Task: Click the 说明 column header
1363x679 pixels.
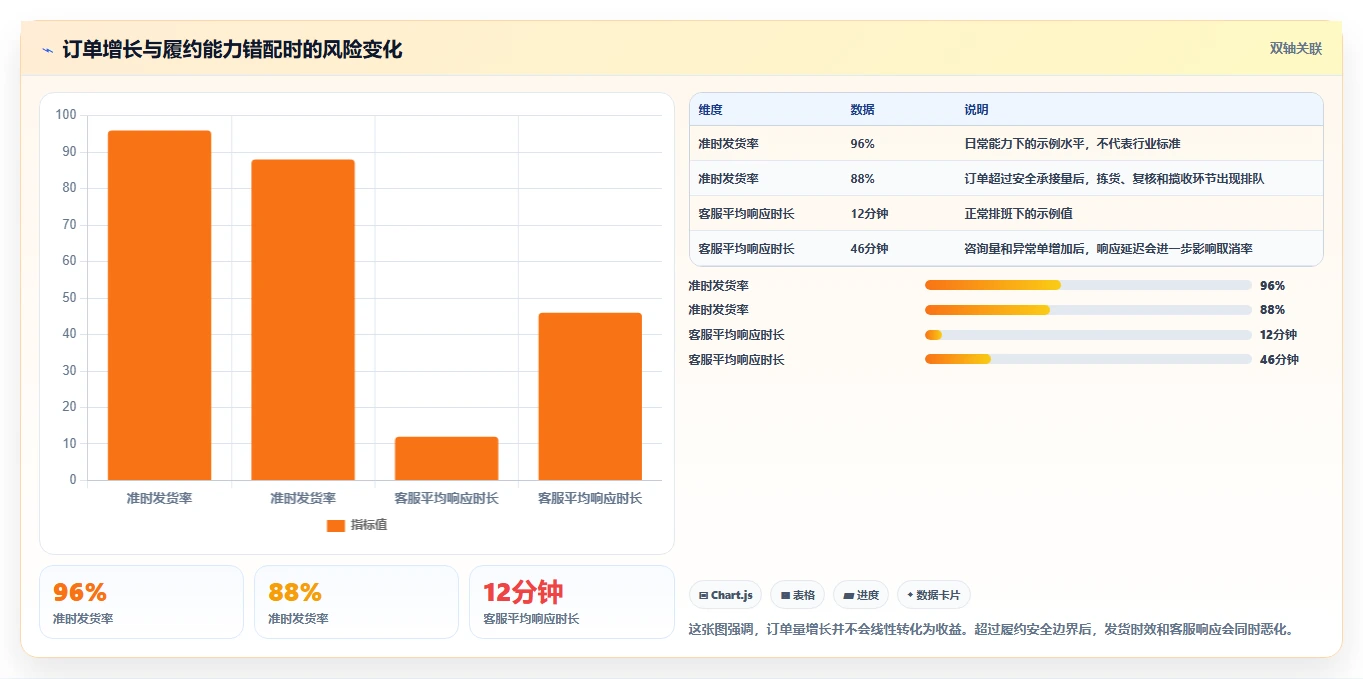Action: click(976, 110)
